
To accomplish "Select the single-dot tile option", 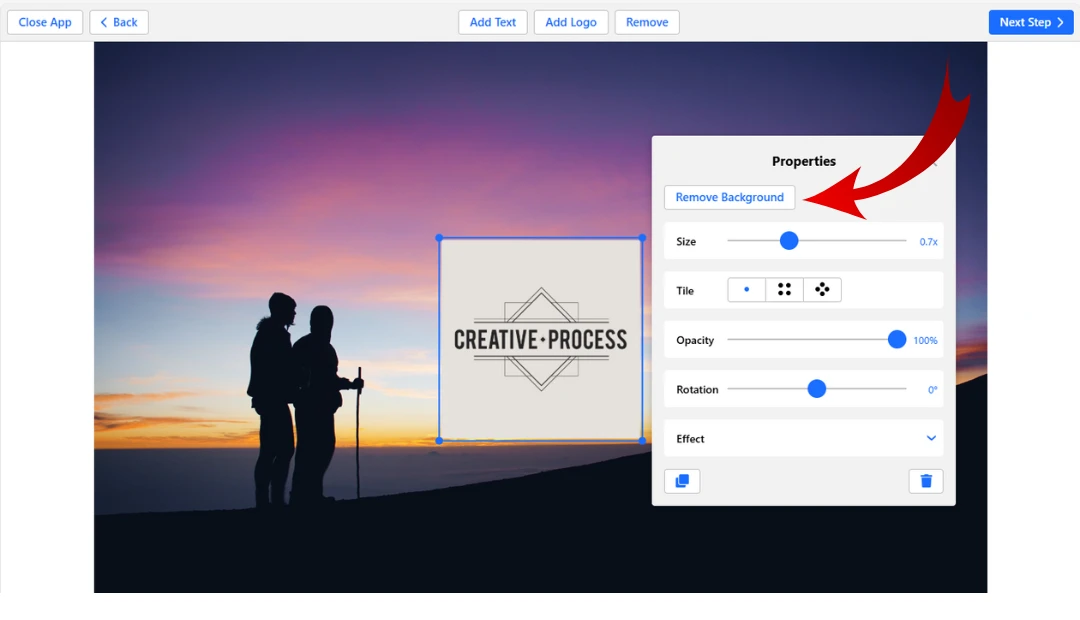I will coord(746,290).
